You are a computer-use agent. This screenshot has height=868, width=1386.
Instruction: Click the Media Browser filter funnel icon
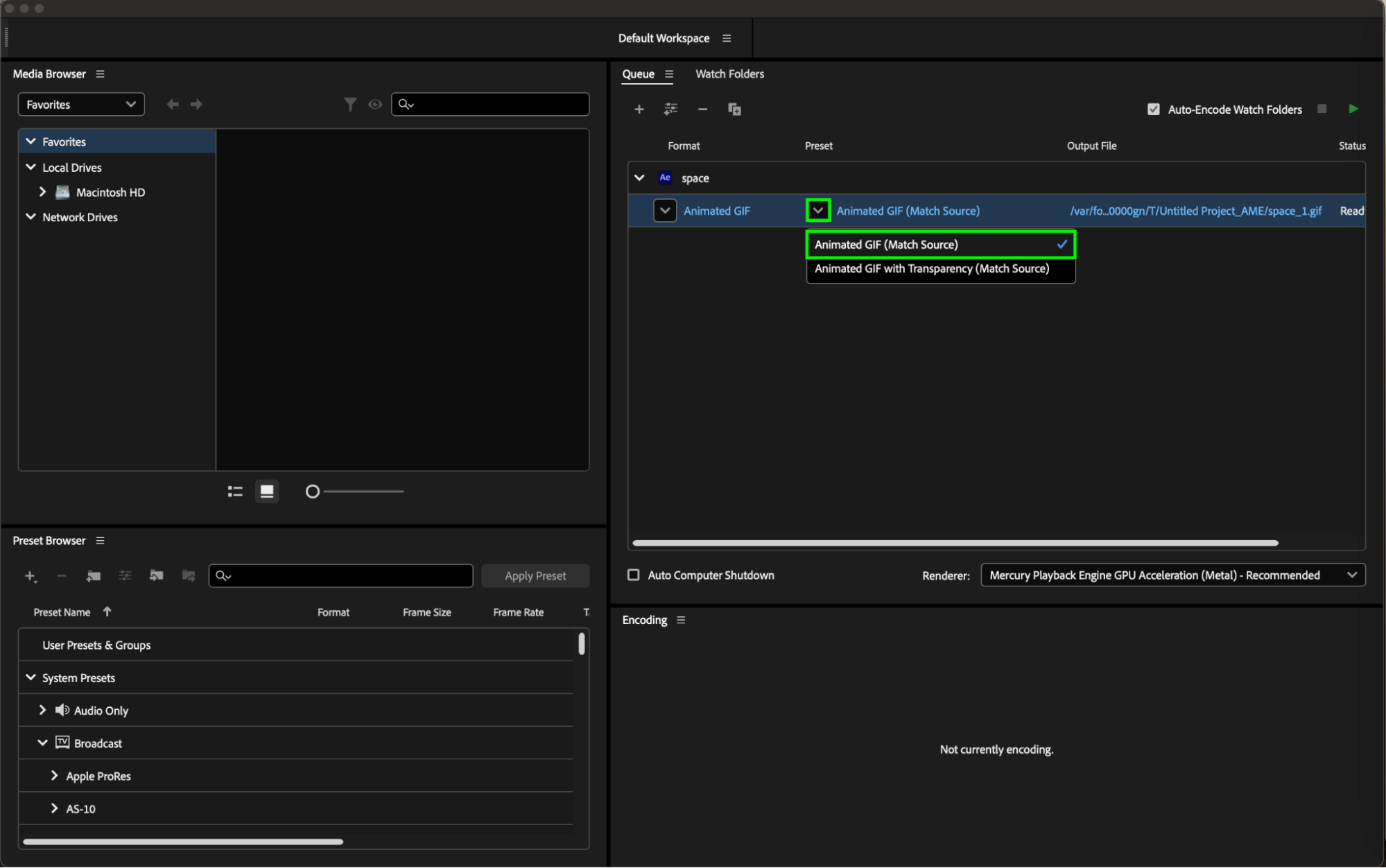pyautogui.click(x=350, y=104)
